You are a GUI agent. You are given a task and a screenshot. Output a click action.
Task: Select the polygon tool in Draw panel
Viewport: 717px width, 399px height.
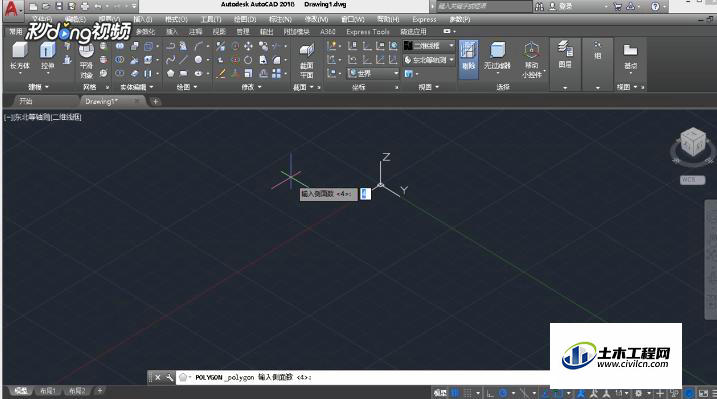click(x=171, y=73)
